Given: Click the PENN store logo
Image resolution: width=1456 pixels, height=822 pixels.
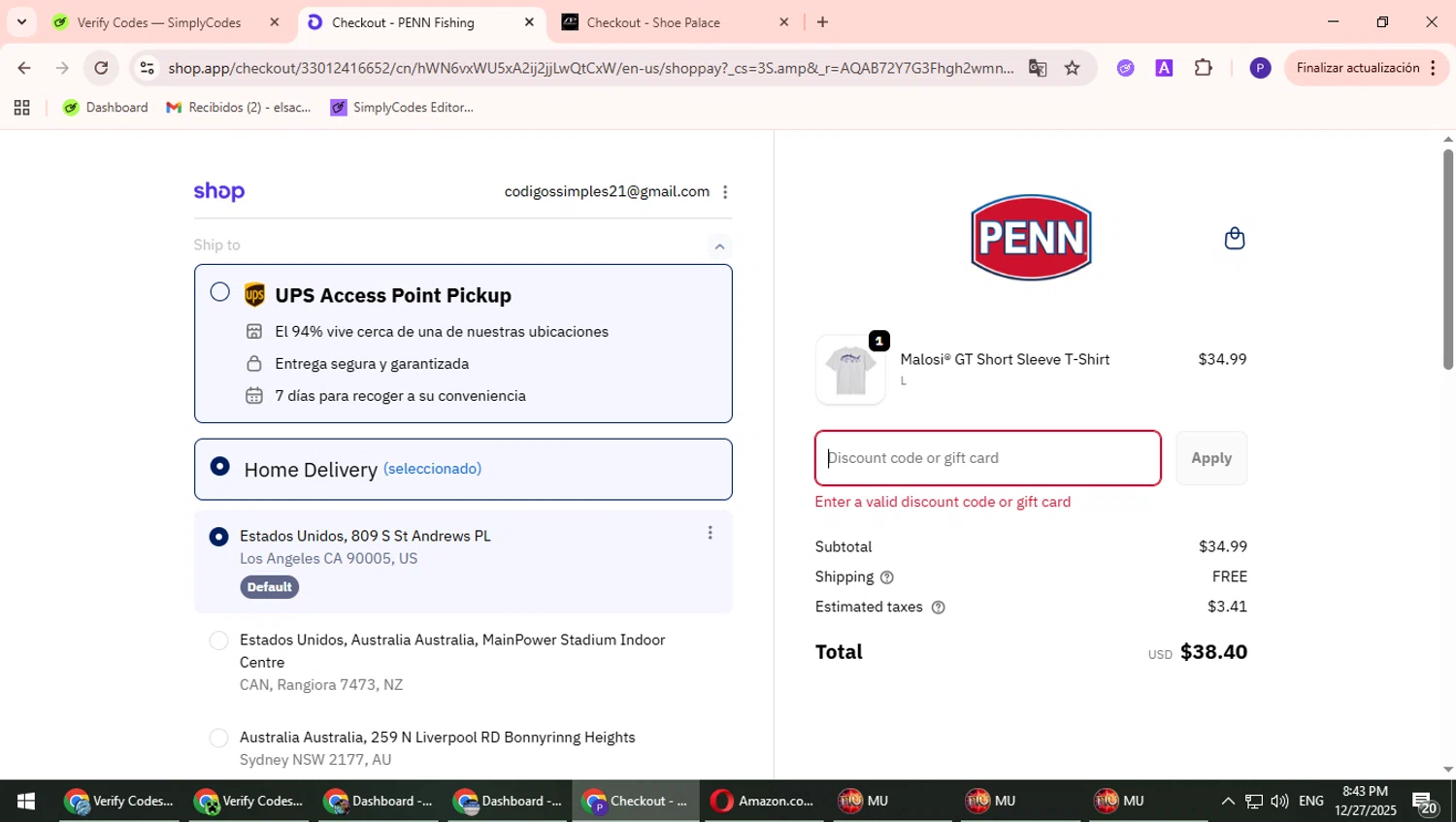Looking at the screenshot, I should 1031,238.
